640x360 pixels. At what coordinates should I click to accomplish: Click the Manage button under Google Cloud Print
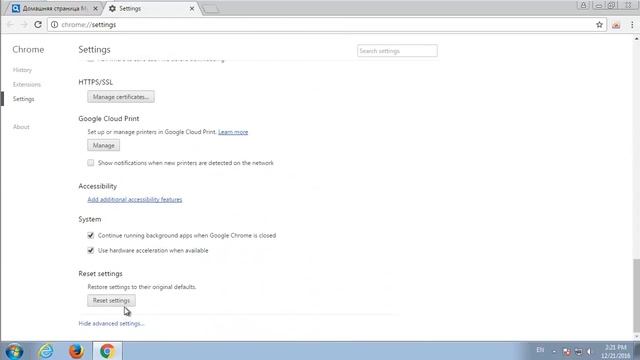pos(103,145)
